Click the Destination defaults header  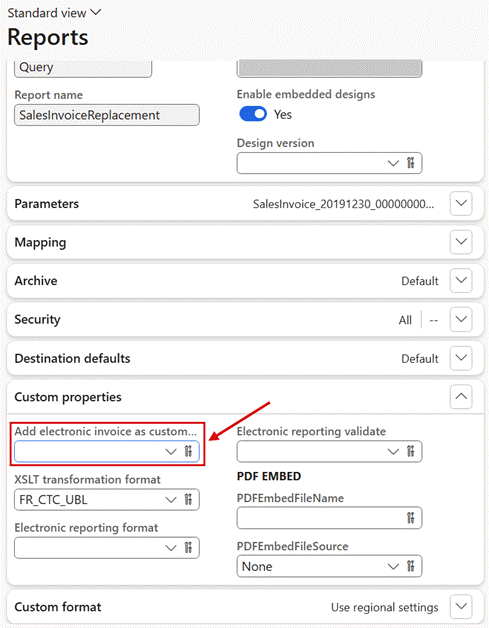click(x=72, y=358)
